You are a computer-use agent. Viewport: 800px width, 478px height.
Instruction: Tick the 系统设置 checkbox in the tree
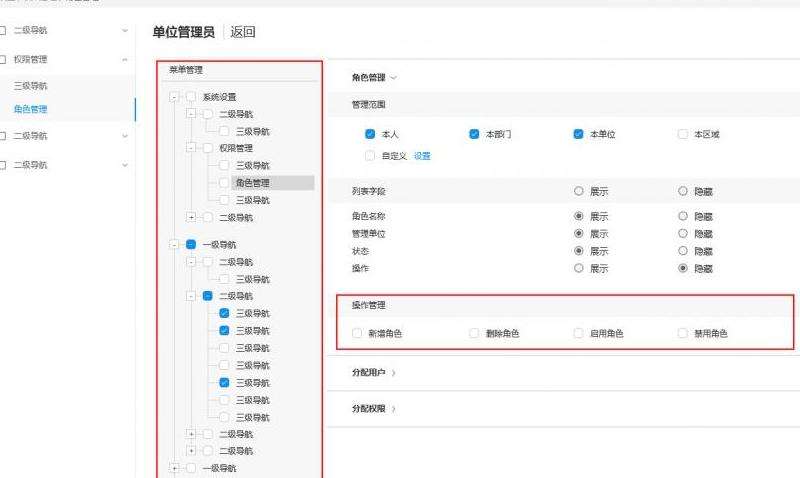(191, 97)
